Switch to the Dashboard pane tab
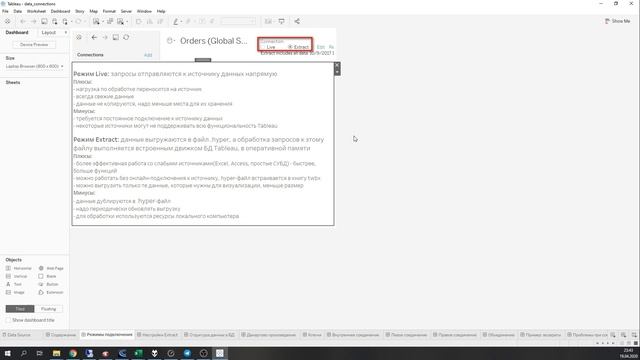Image resolution: width=640 pixels, height=360 pixels. click(17, 32)
